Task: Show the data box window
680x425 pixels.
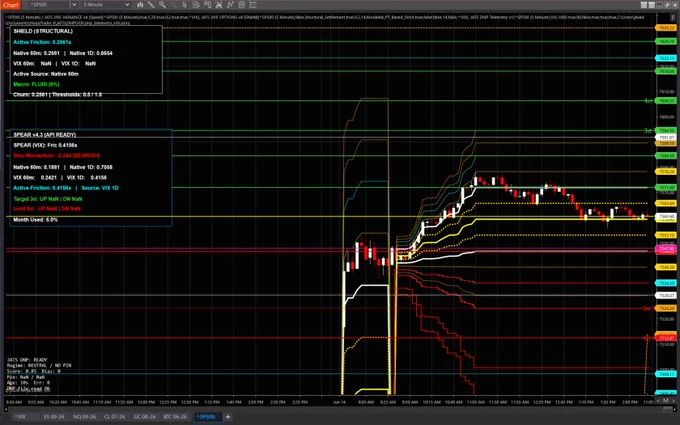Action: pyautogui.click(x=196, y=5)
